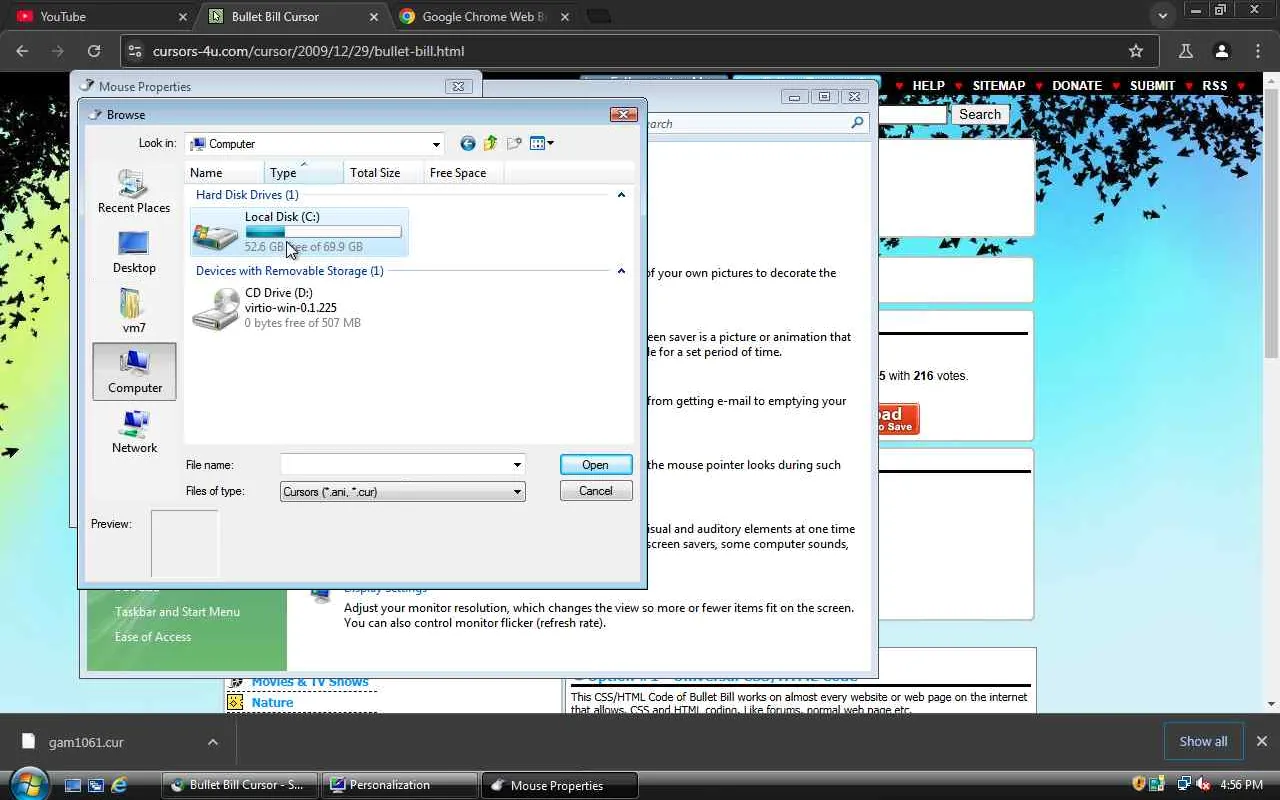Launch Internet Explorer from Quick Launch
1280x800 pixels.
(x=119, y=785)
